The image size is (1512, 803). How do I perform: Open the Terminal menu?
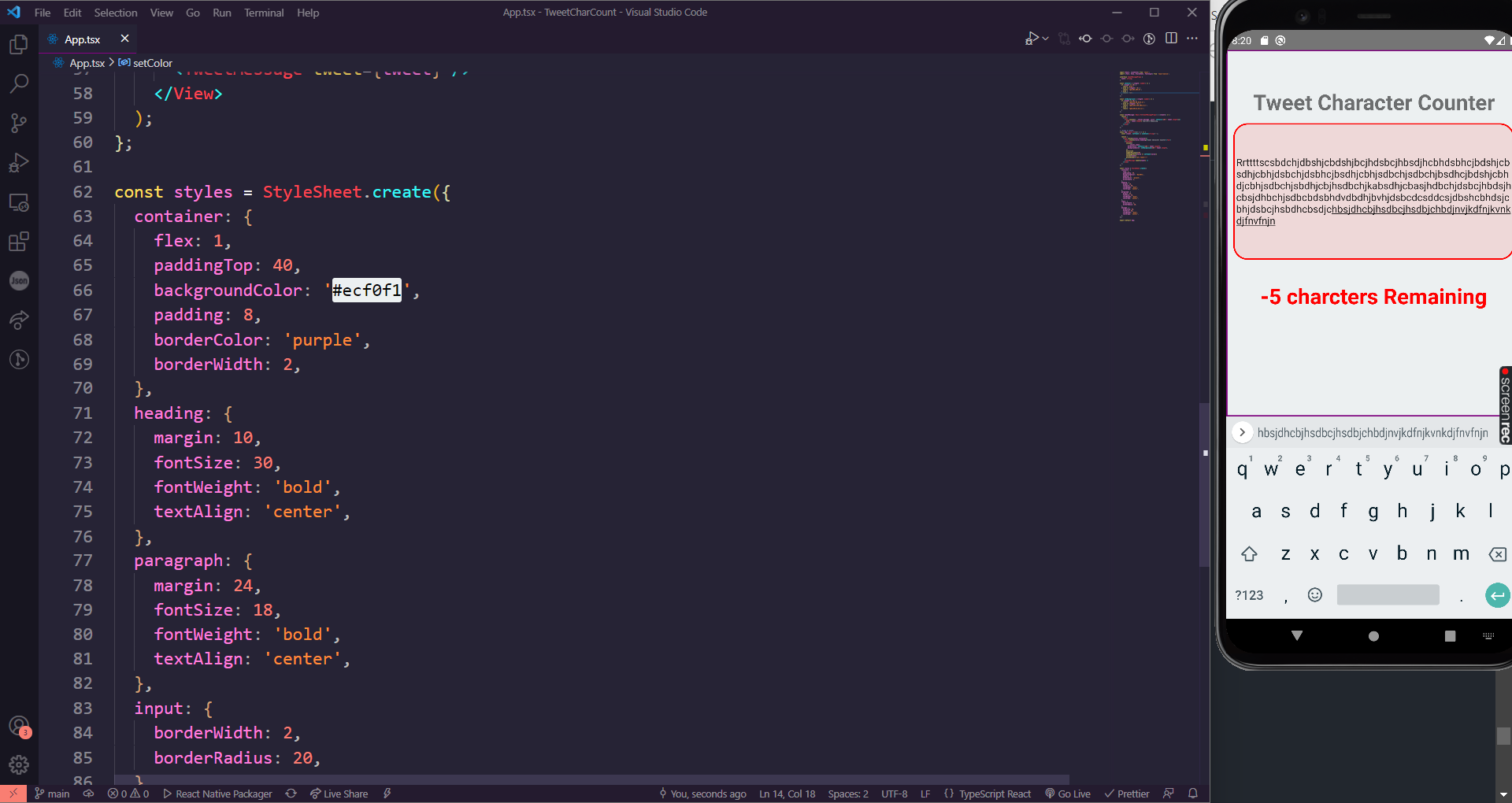click(264, 13)
